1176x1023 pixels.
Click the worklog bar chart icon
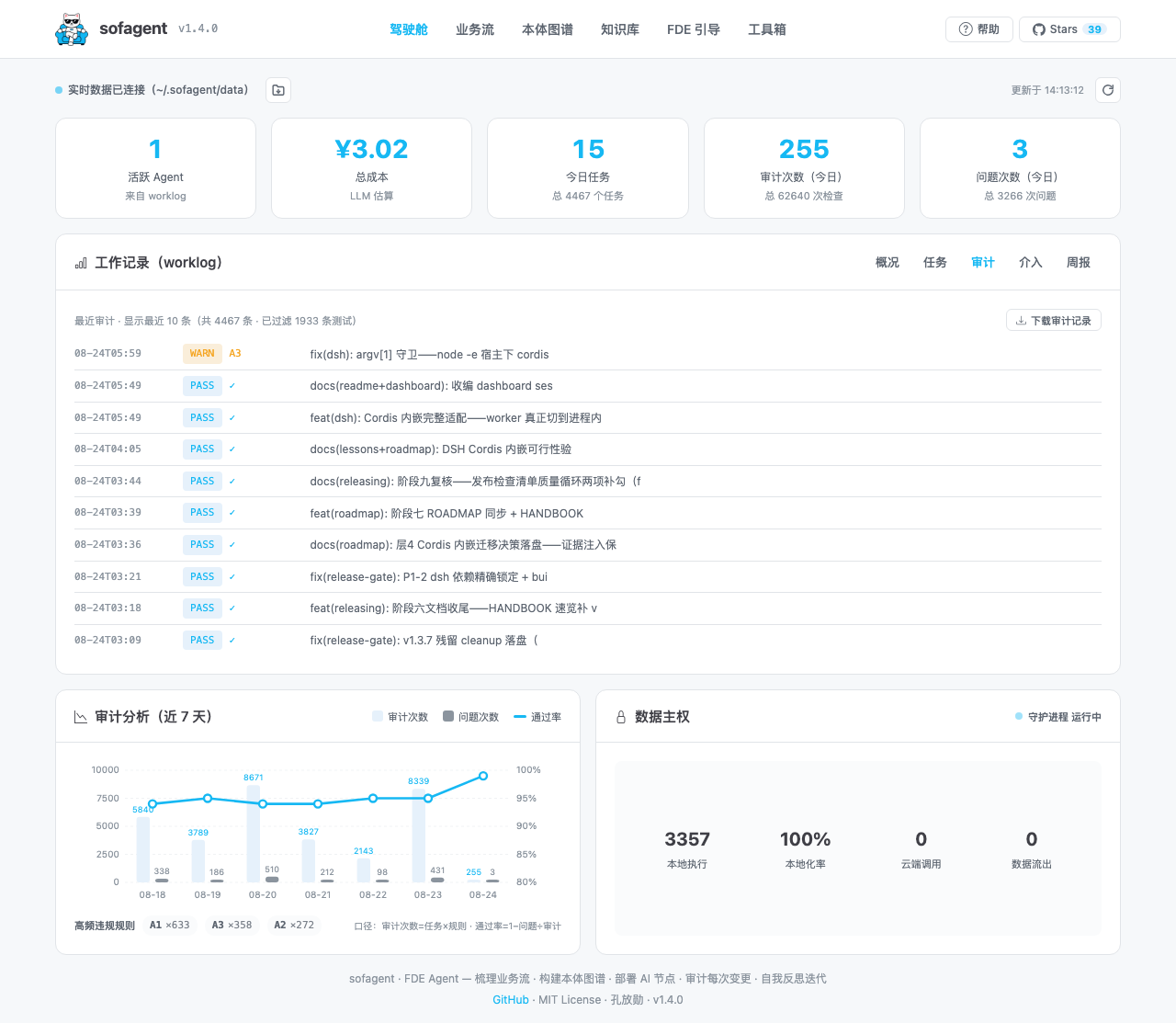point(81,263)
